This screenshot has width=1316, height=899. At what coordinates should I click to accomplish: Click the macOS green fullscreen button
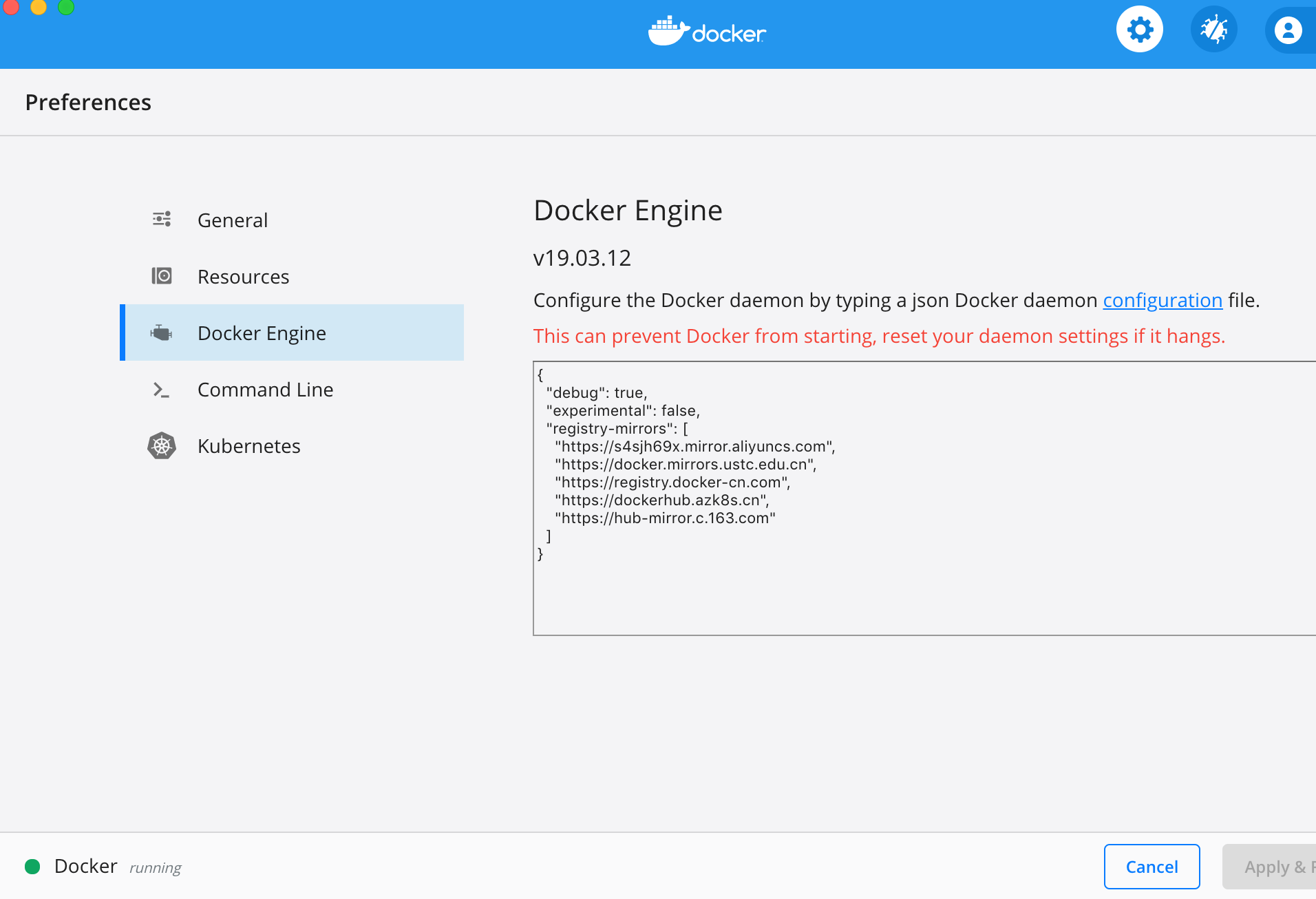click(x=66, y=6)
